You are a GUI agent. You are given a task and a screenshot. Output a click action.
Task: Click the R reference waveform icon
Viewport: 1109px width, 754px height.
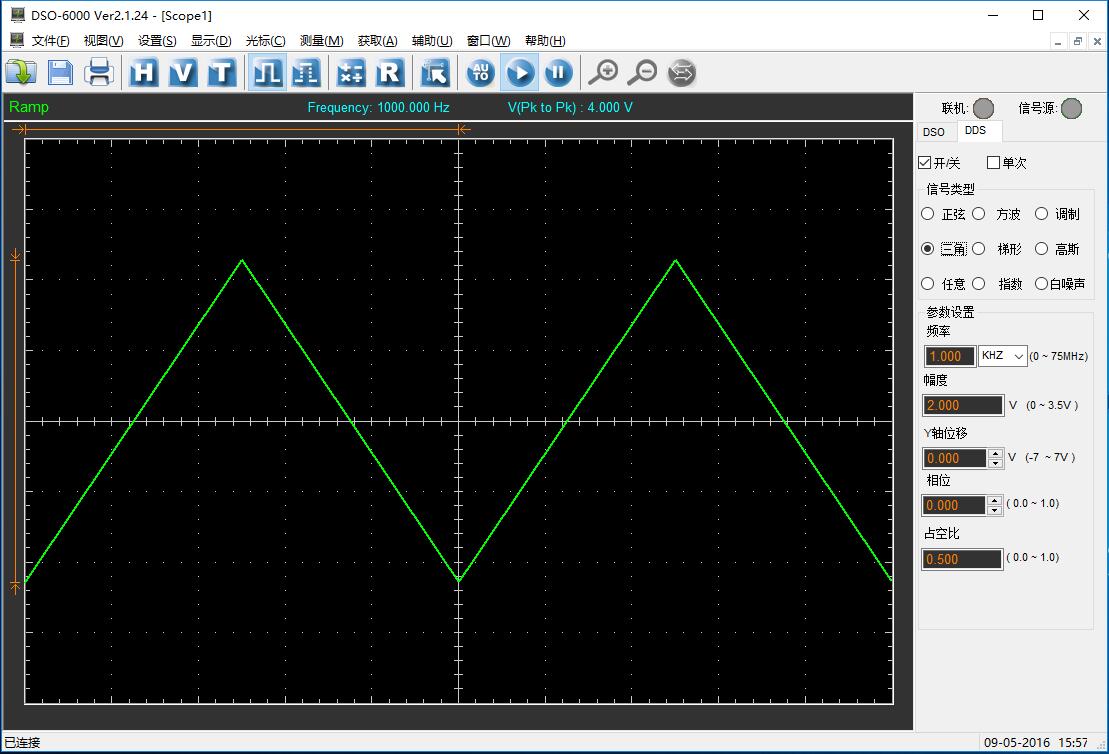(x=389, y=72)
